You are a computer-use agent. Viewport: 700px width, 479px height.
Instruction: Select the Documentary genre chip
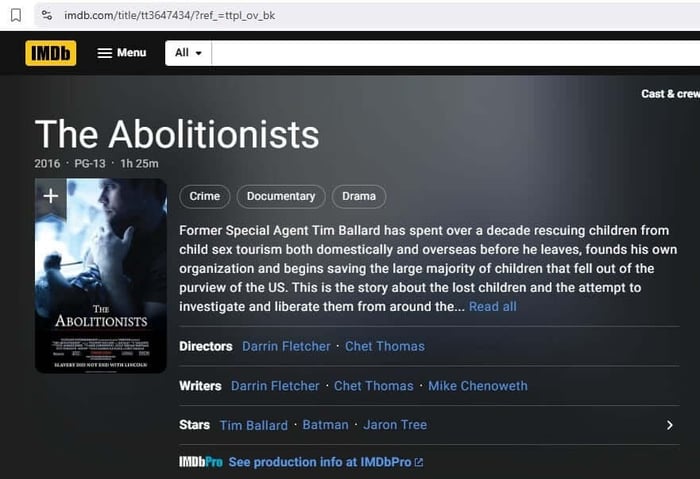pyautogui.click(x=281, y=196)
